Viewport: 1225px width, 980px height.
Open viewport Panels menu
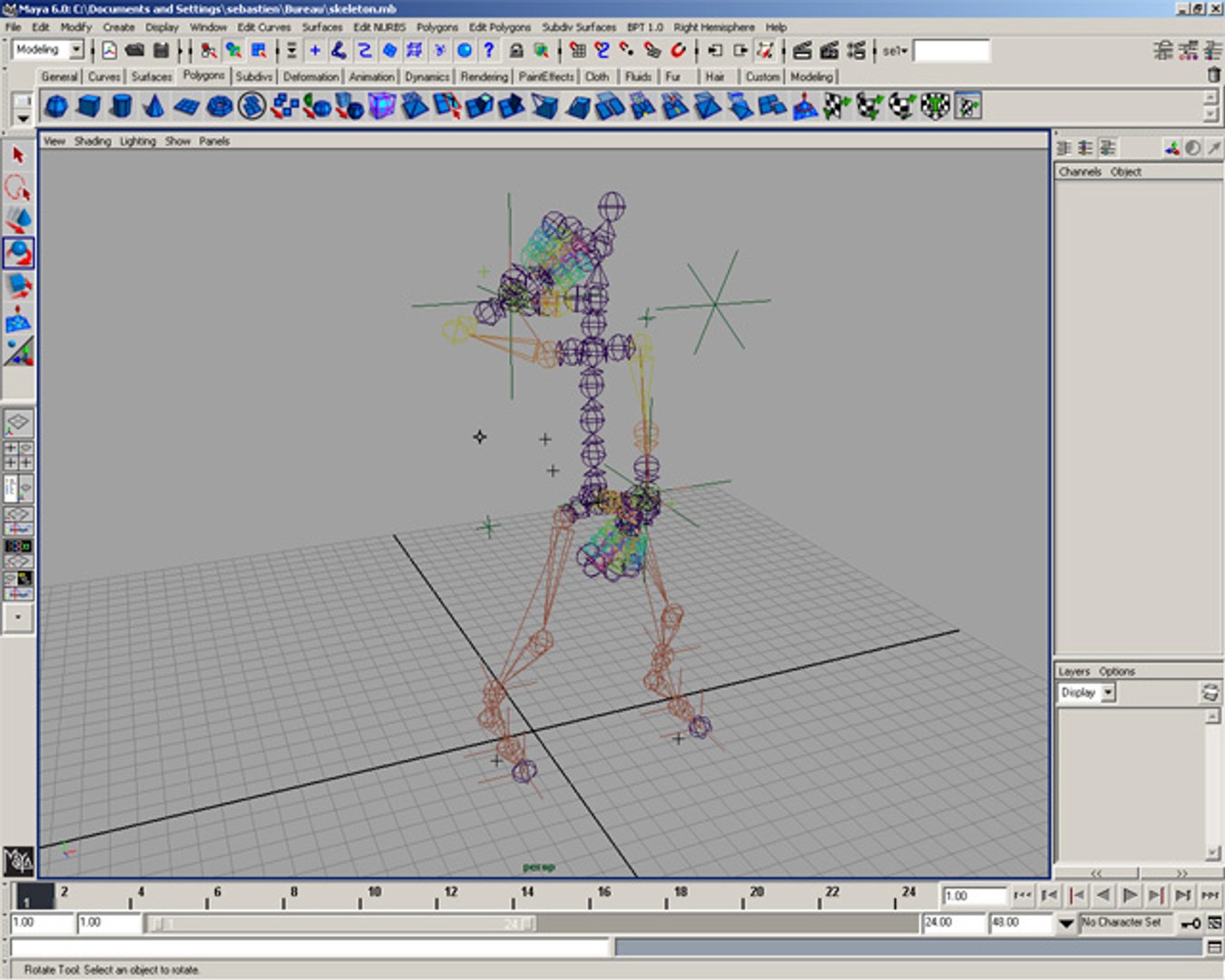pos(214,142)
